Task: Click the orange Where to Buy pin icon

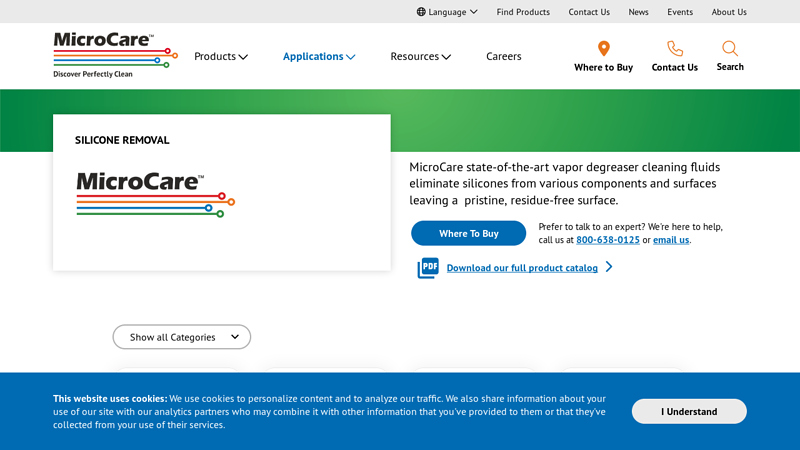Action: click(x=604, y=48)
